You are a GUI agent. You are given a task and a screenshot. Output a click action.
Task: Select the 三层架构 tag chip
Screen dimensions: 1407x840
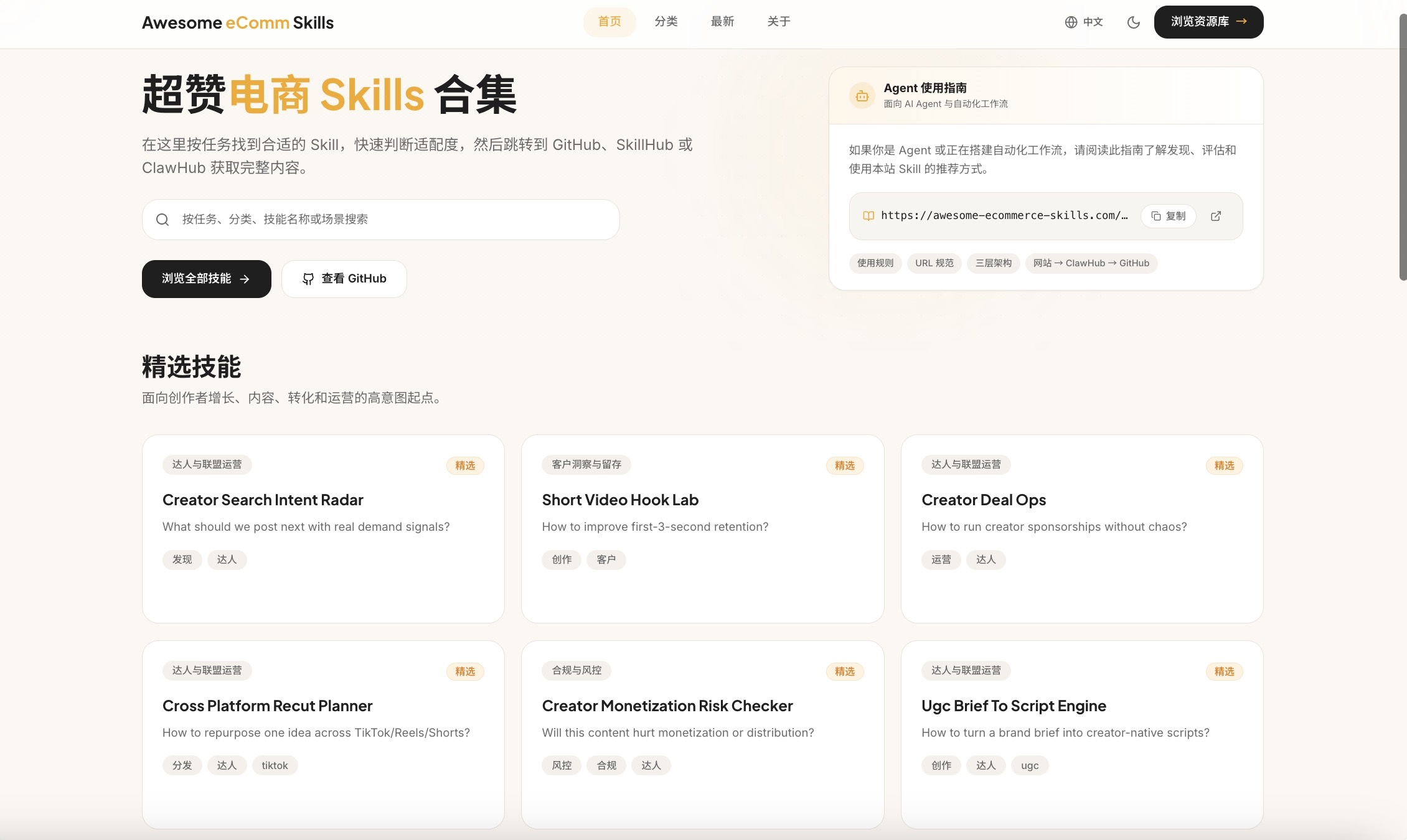[x=993, y=263]
